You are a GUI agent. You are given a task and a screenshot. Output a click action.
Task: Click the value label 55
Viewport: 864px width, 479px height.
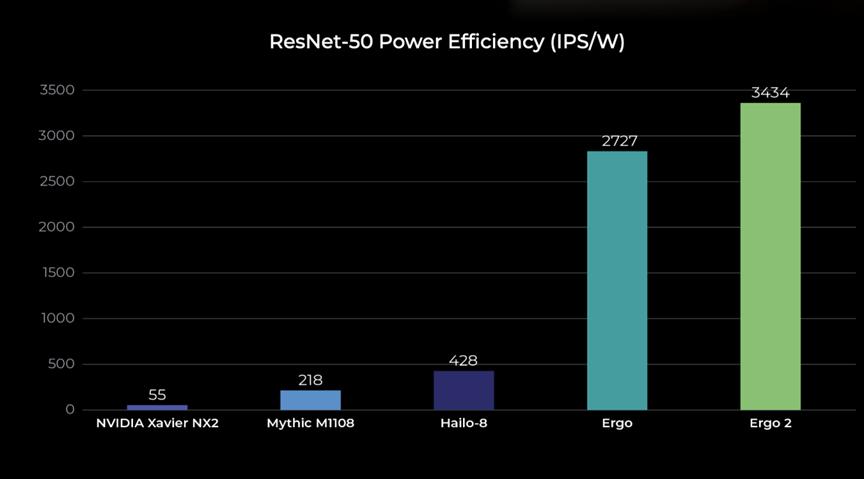point(157,395)
